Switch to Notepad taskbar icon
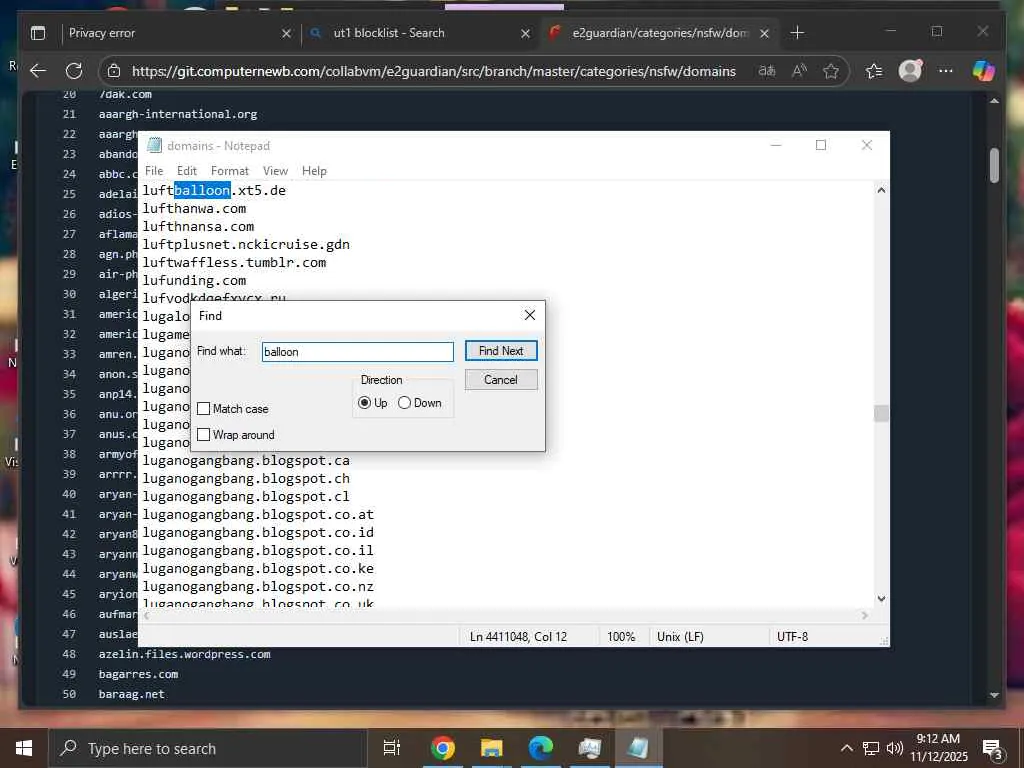Viewport: 1024px width, 768px height. tap(638, 748)
